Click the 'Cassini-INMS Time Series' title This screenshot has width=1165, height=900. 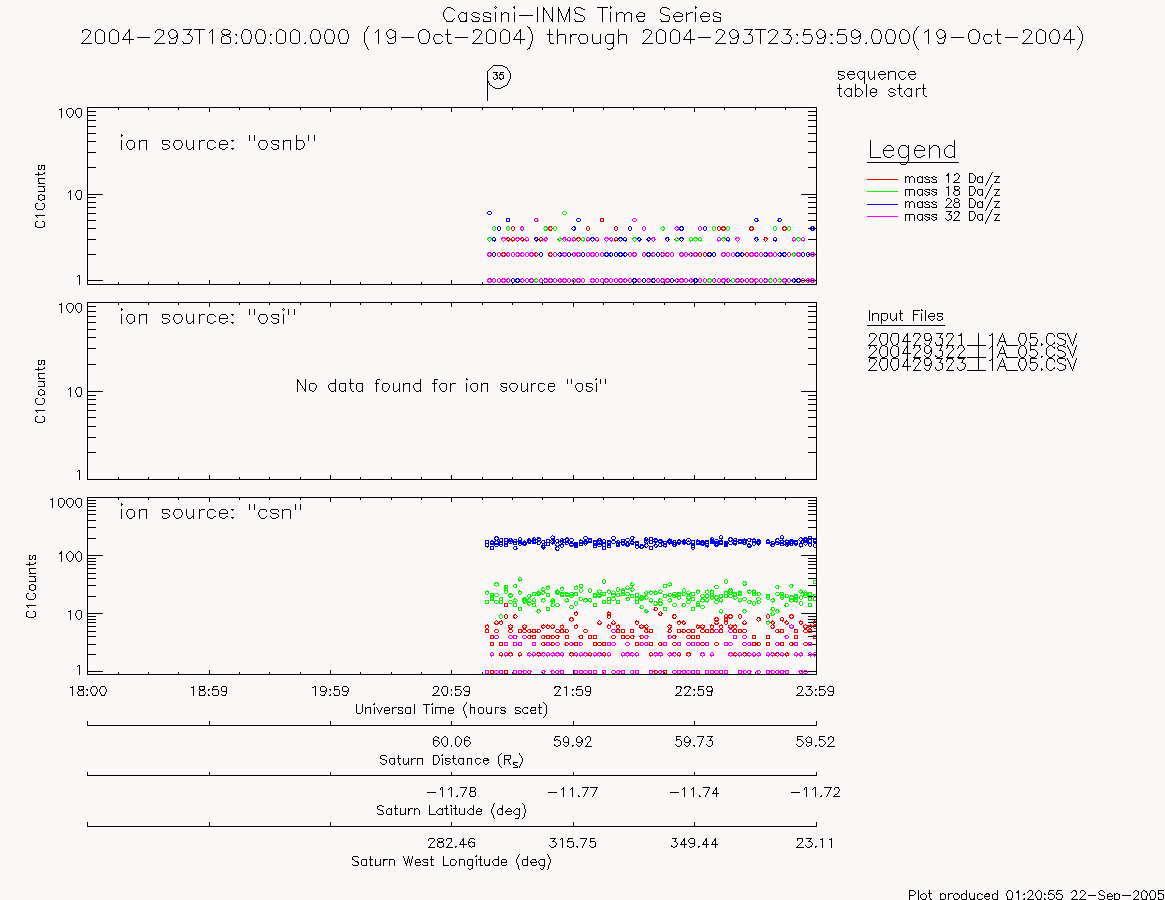[582, 15]
